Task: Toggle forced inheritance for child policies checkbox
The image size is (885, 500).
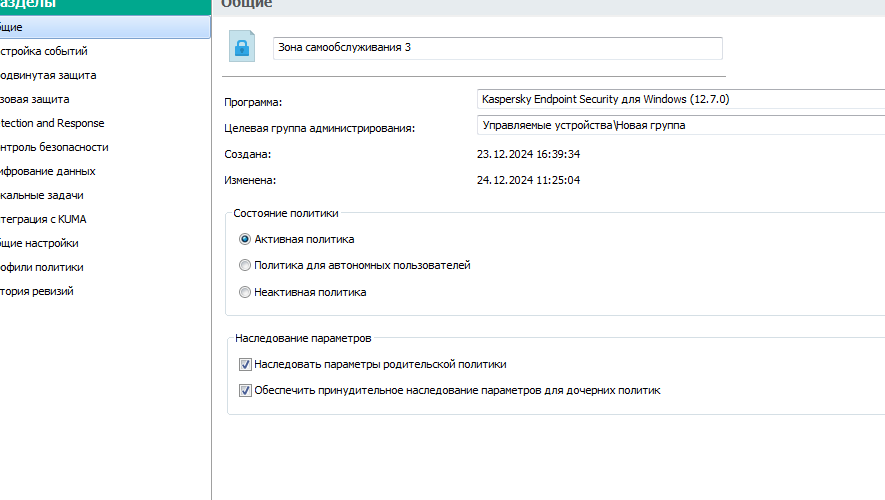Action: [x=245, y=391]
